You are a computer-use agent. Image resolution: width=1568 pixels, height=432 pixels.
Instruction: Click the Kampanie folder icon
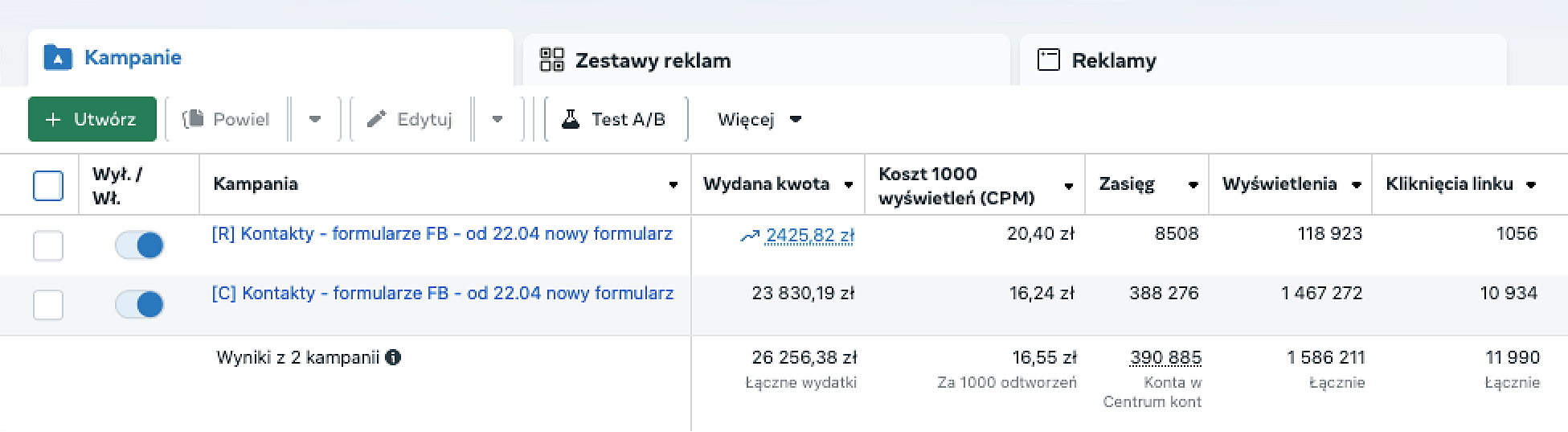[x=58, y=58]
